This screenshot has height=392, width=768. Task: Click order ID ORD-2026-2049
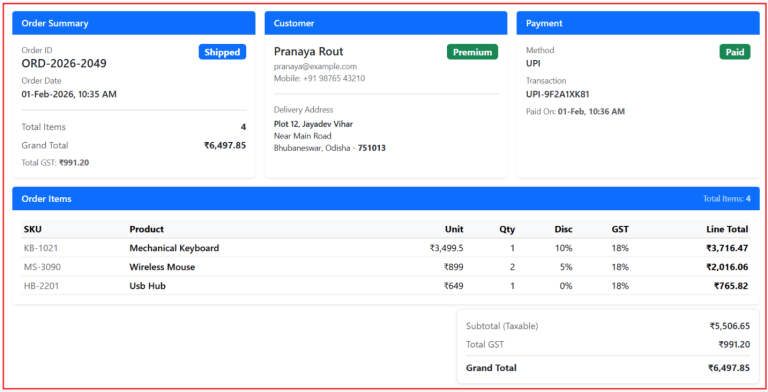click(64, 64)
